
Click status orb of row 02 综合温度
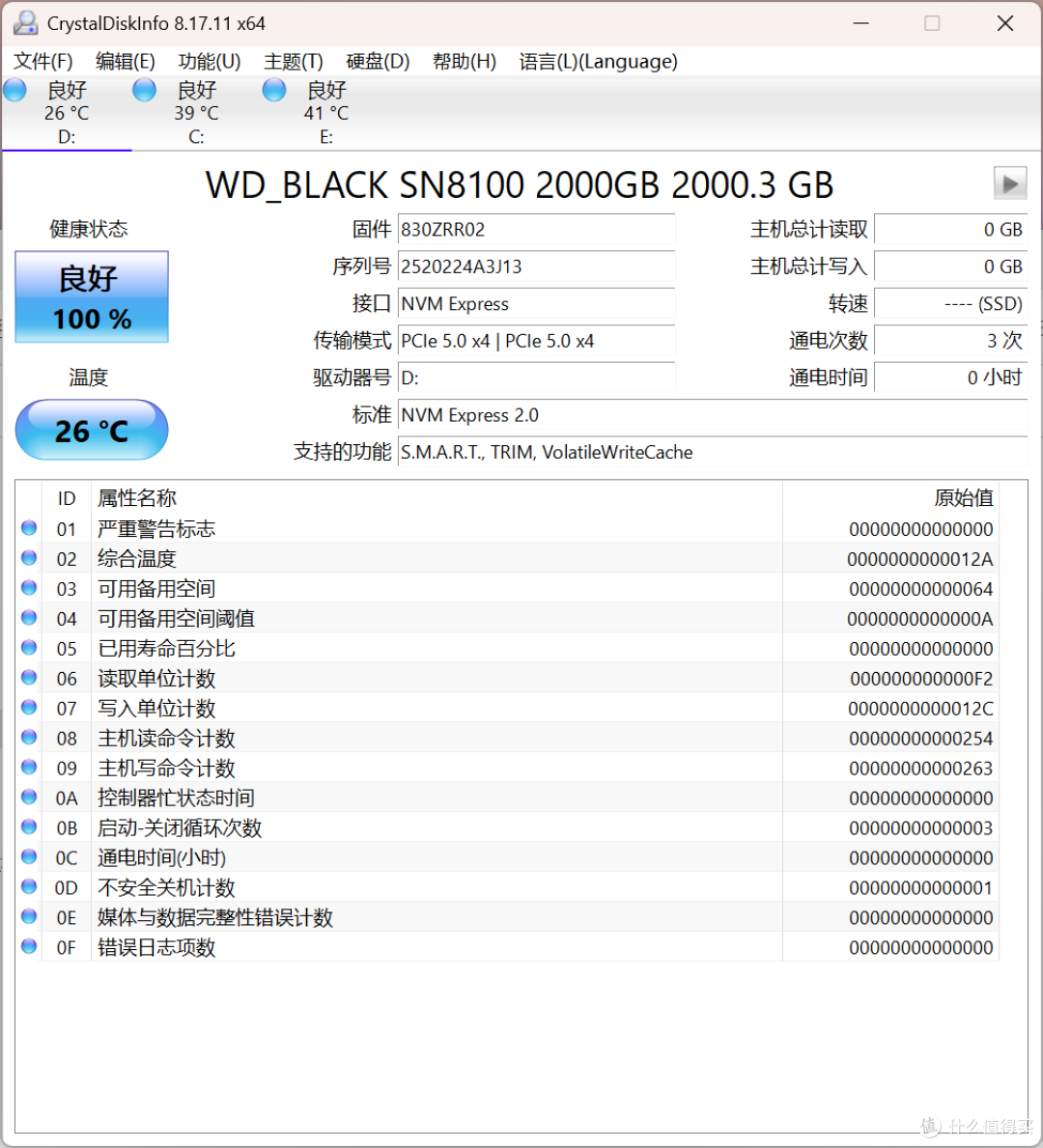pyautogui.click(x=29, y=558)
